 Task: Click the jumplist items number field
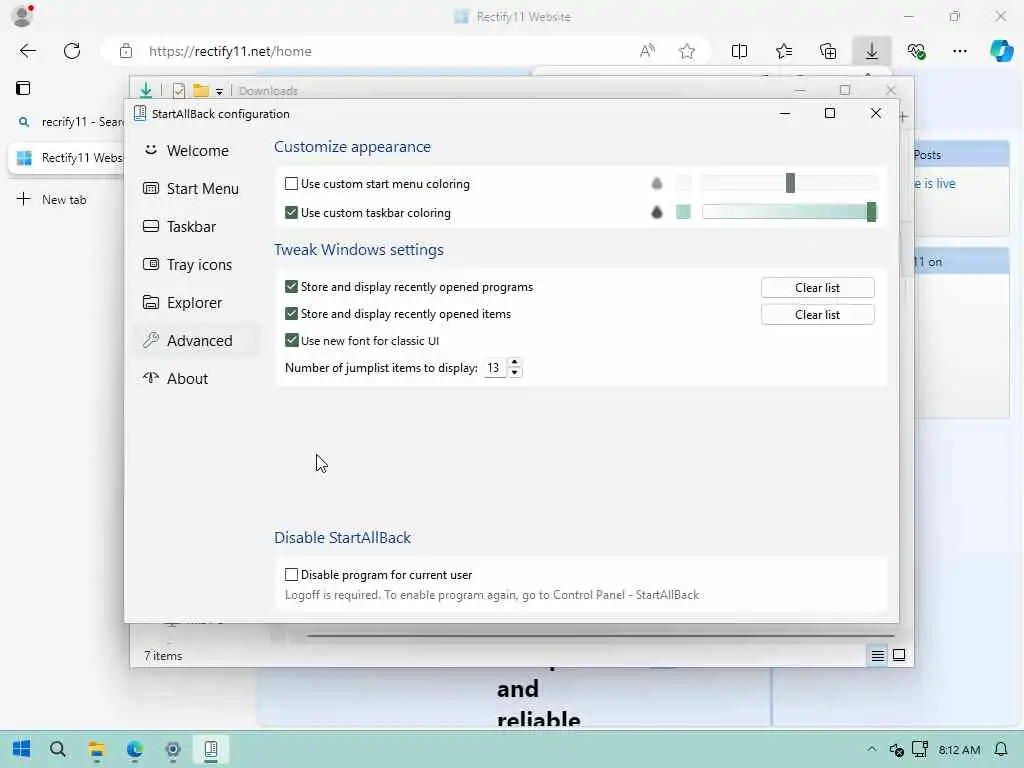tap(494, 368)
